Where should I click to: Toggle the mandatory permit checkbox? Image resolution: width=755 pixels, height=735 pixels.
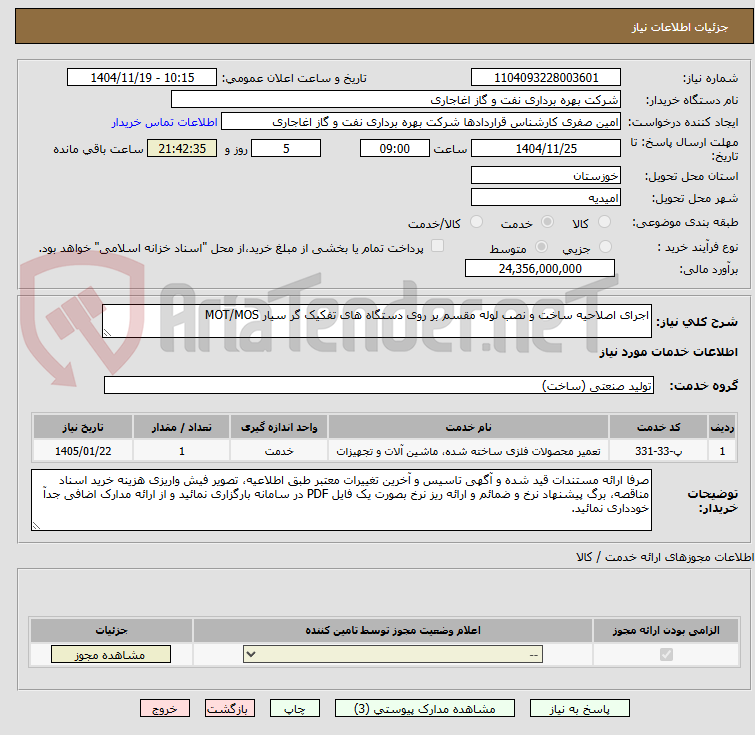[666, 655]
